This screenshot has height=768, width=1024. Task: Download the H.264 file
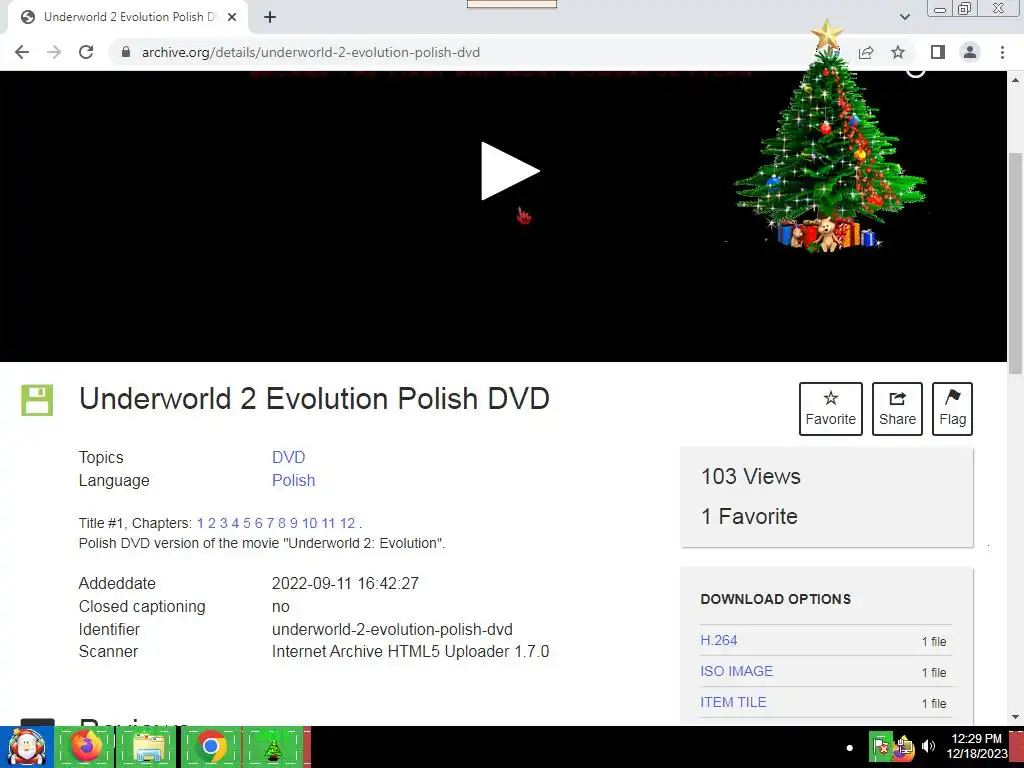coord(719,640)
